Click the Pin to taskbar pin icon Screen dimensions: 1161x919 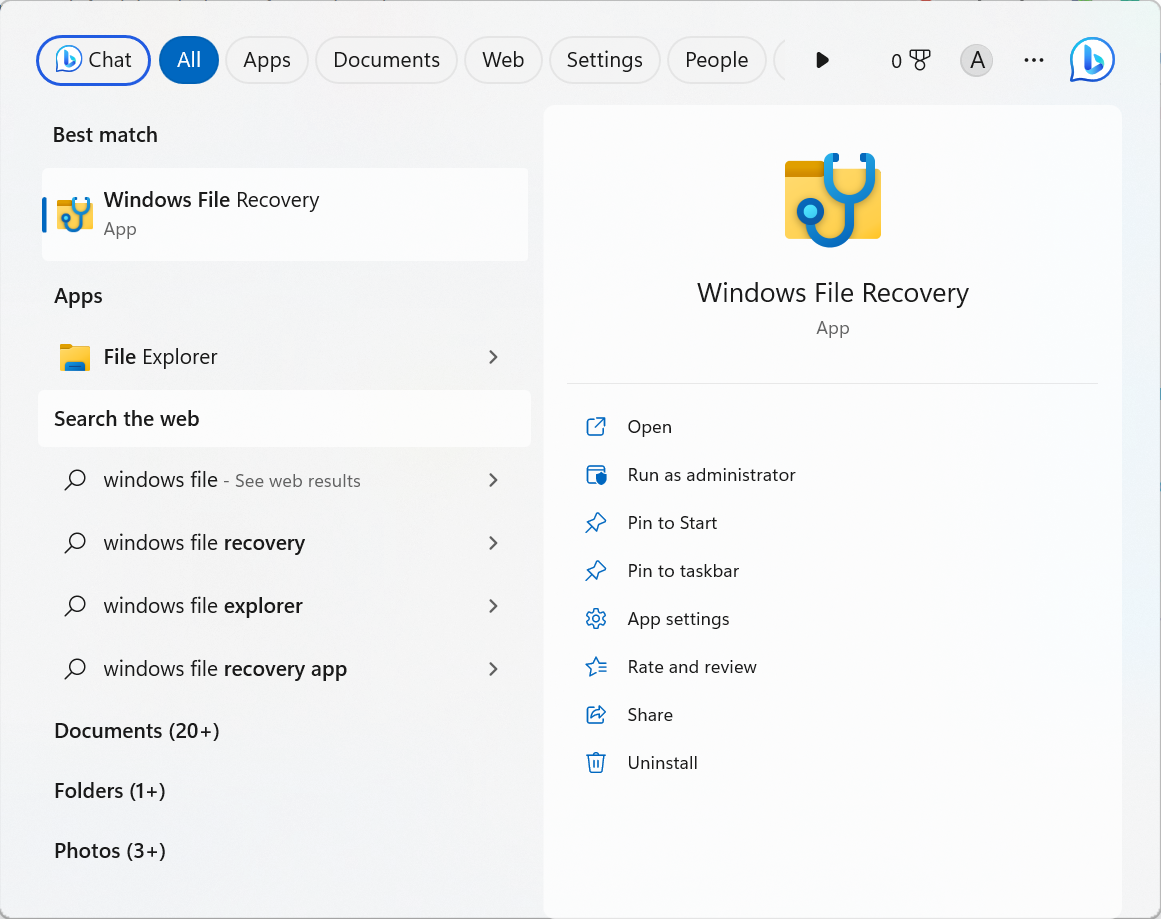(x=596, y=571)
